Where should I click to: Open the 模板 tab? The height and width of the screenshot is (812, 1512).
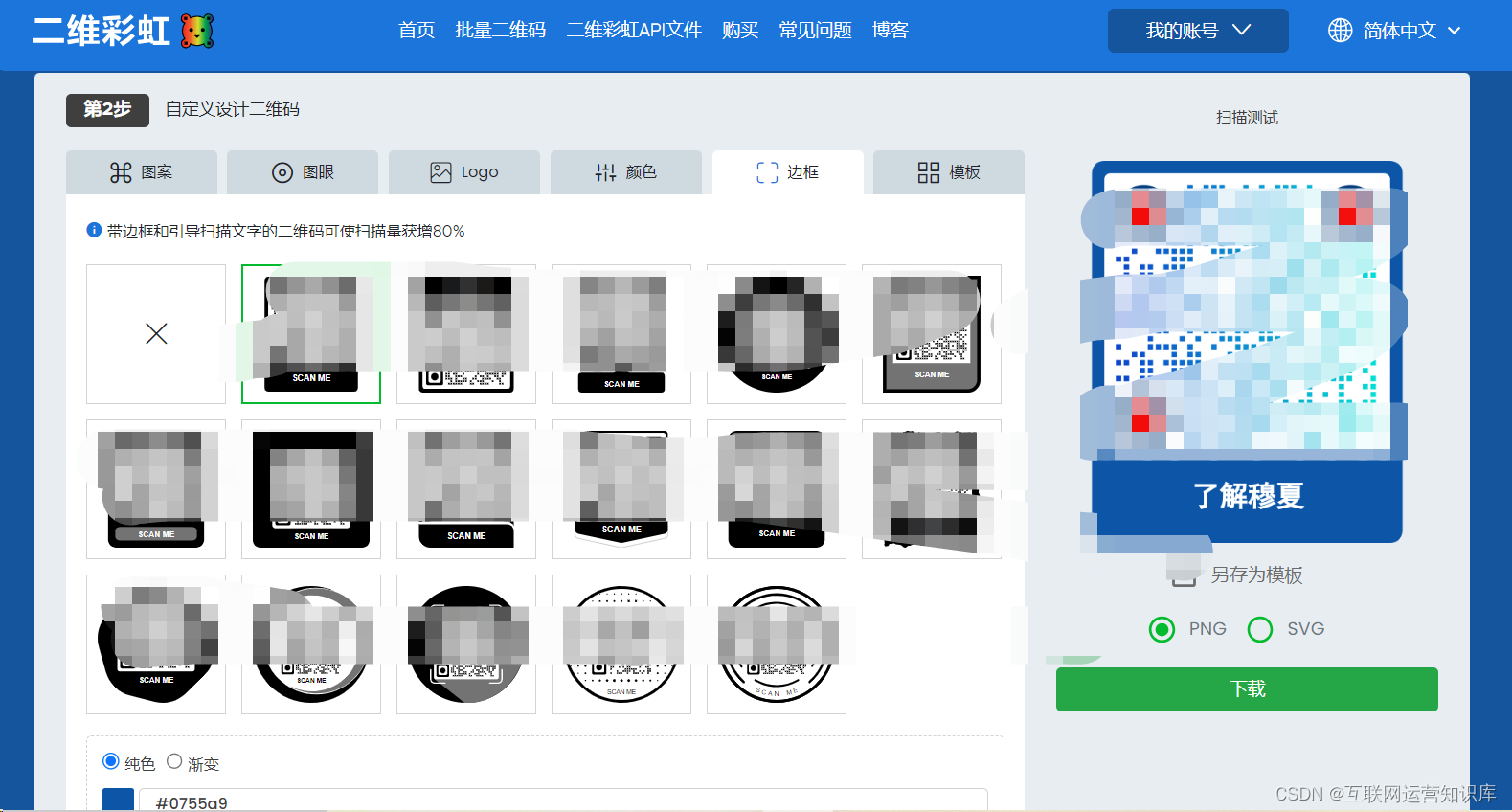click(x=949, y=172)
